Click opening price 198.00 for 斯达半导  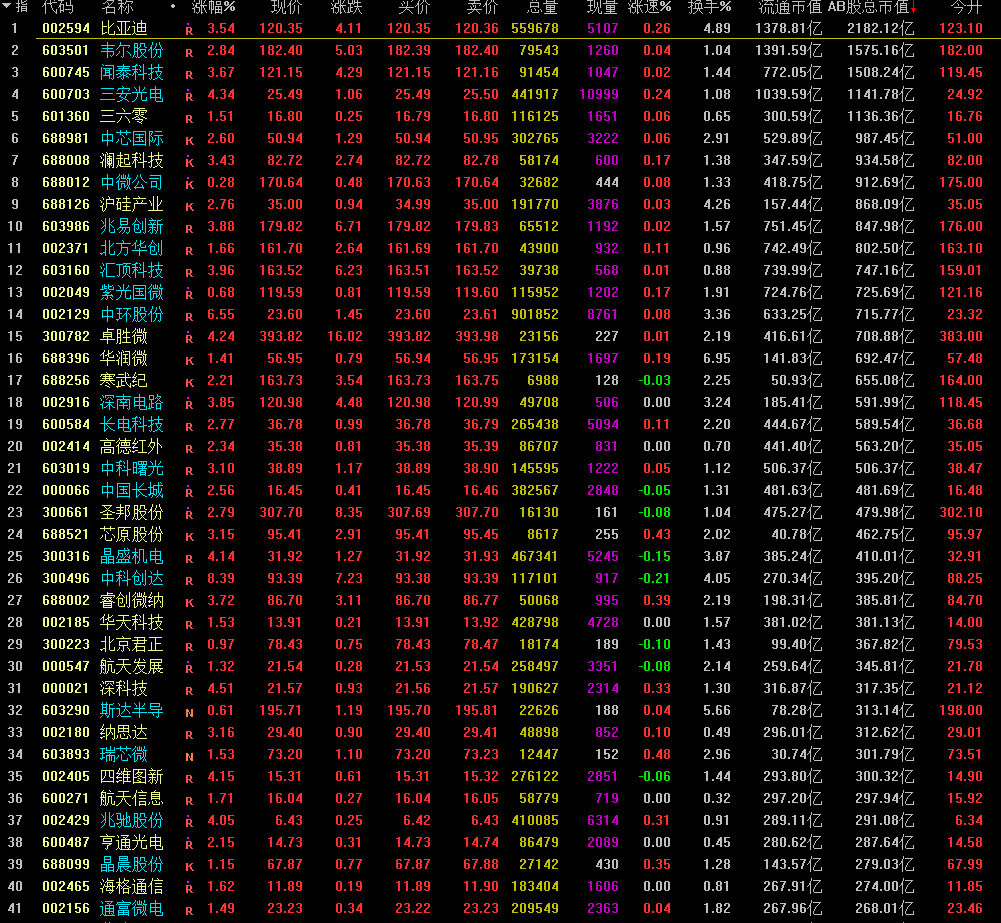pos(961,710)
